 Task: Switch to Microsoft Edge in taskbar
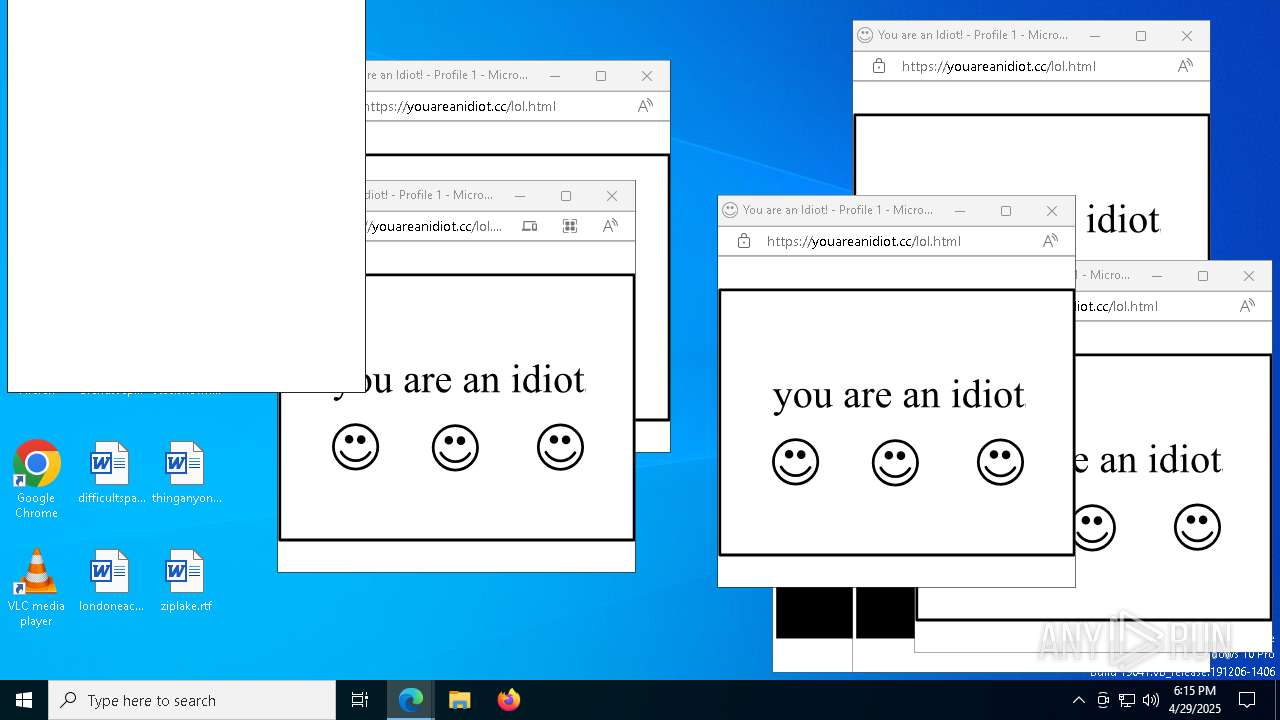[411, 700]
